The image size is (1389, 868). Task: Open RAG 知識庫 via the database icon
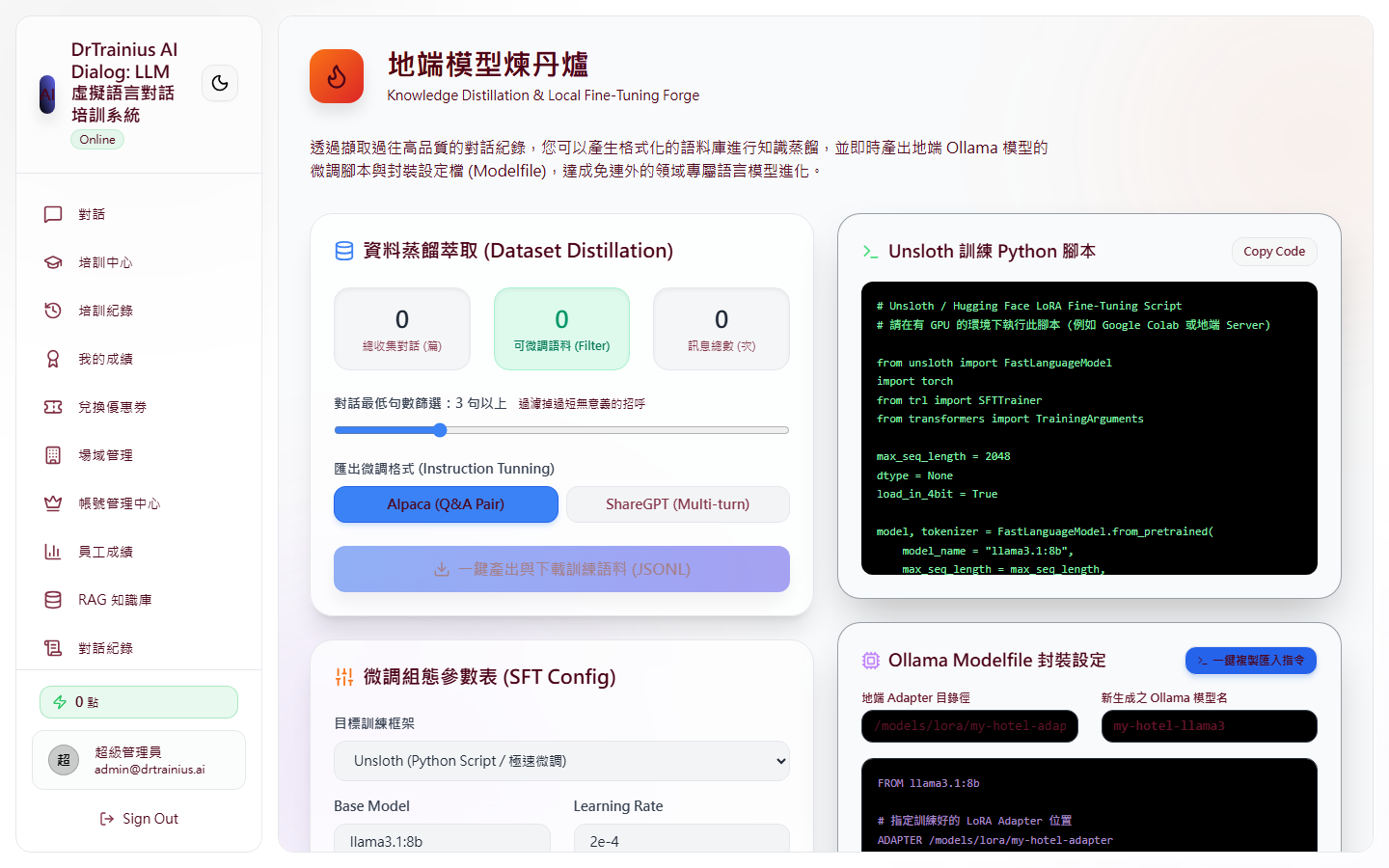coord(53,599)
